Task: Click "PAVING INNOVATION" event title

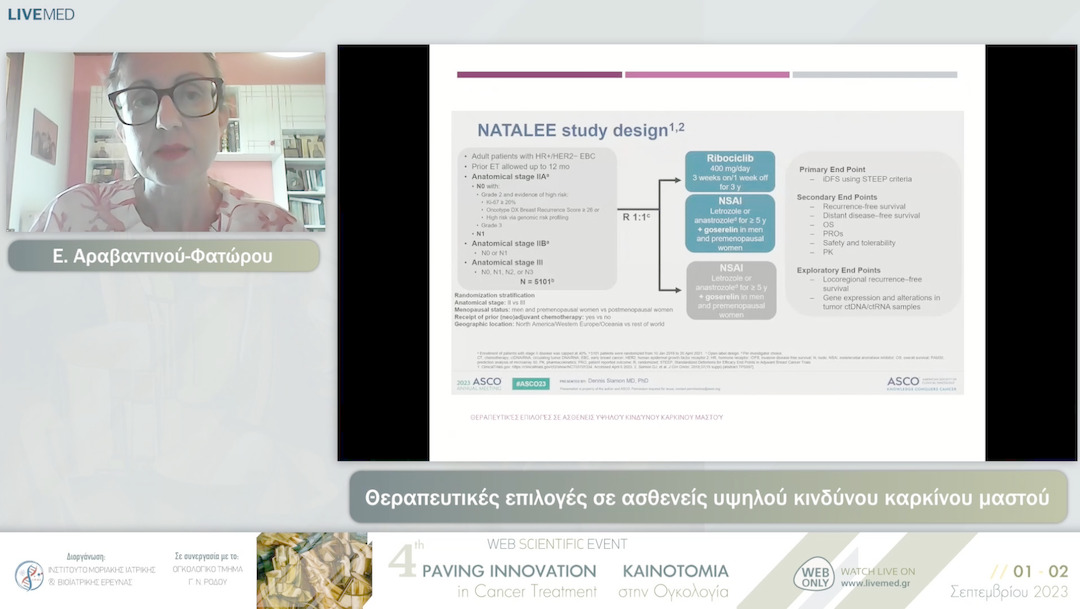Action: (x=509, y=571)
